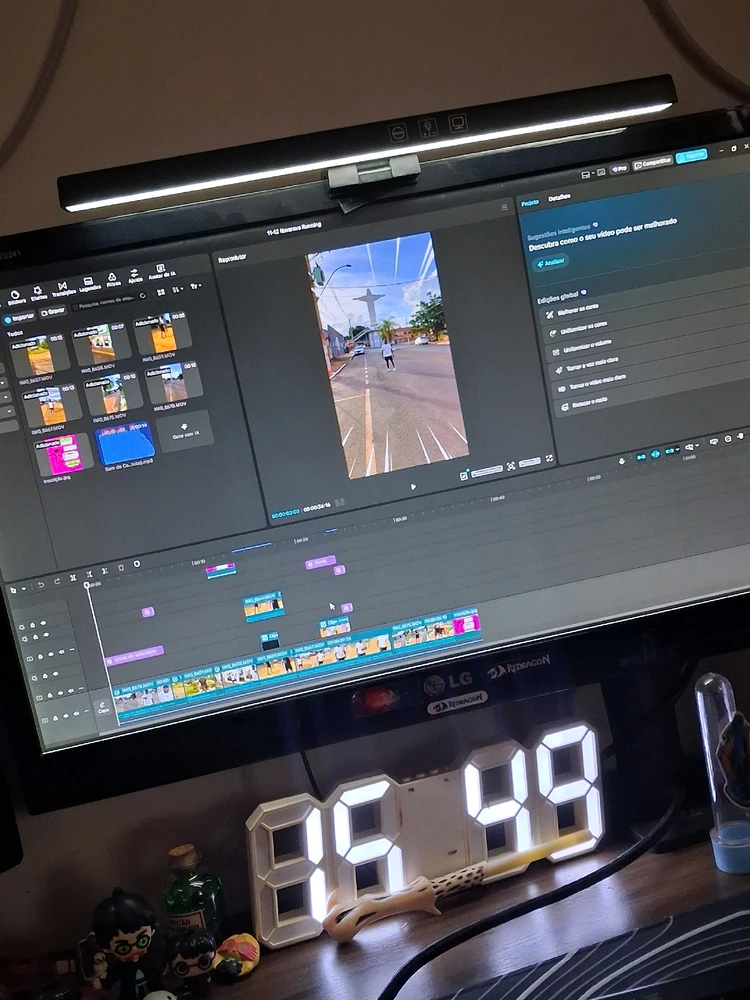Open the Efeitos tab
Image resolution: width=750 pixels, height=1000 pixels.
tap(38, 293)
